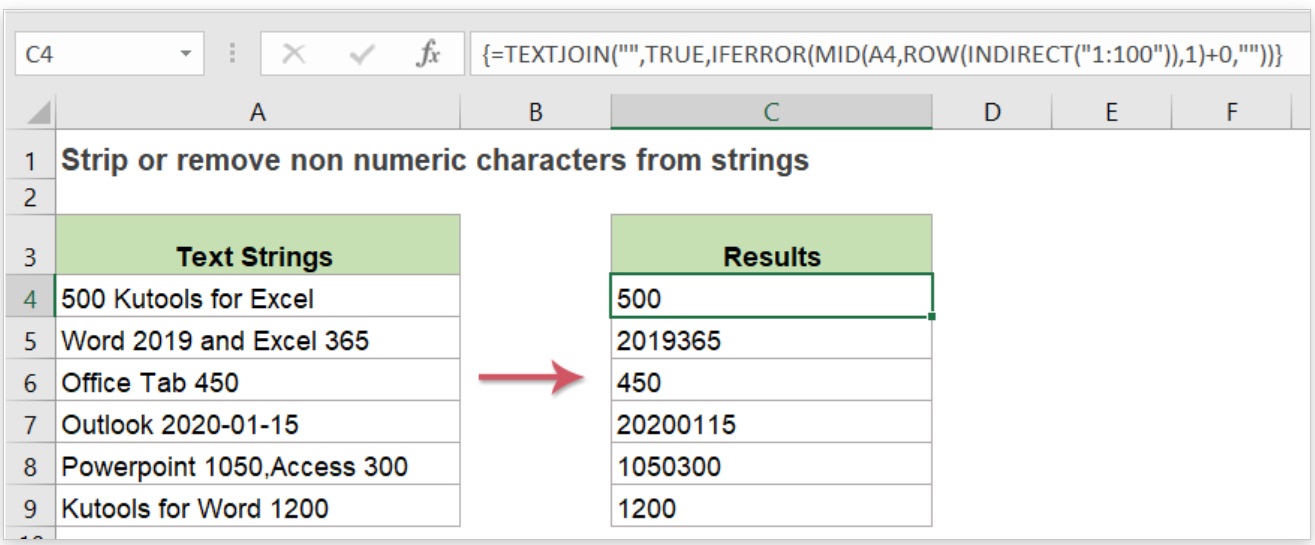Viewport: 1315px width, 545px height.
Task: Select row 1 header
Action: click(x=30, y=160)
